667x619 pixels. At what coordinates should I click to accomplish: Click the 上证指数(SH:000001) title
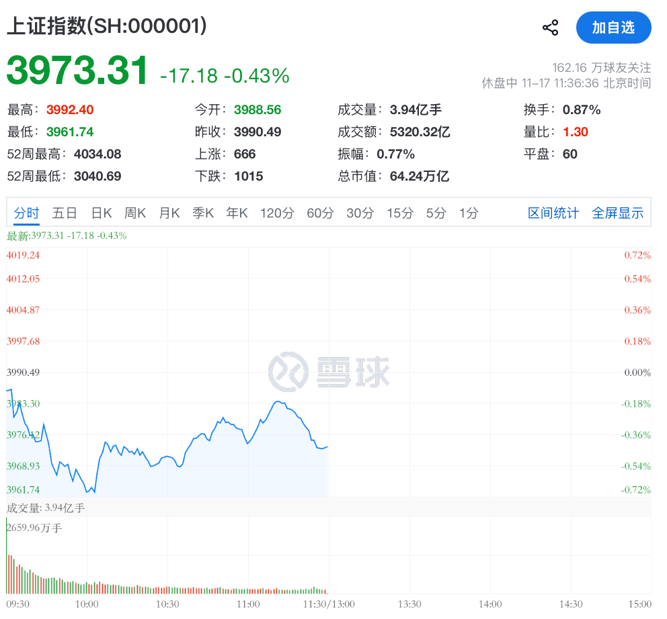(108, 27)
